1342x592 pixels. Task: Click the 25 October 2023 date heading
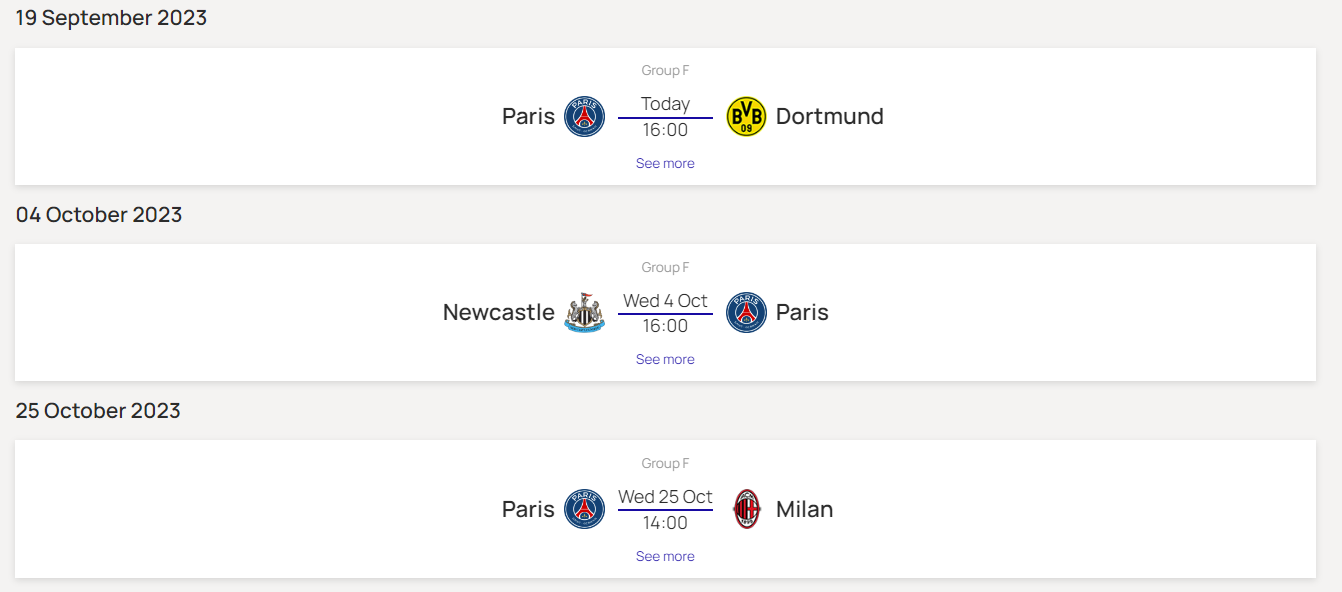point(98,411)
